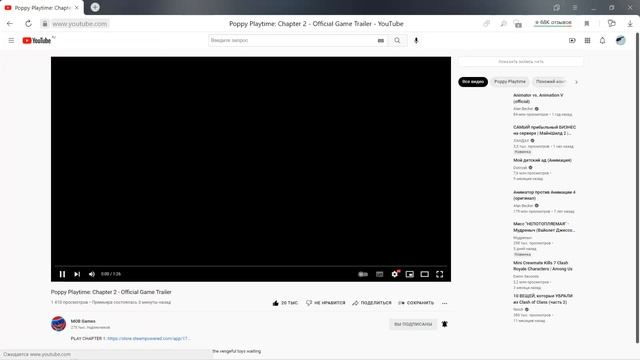Click the screenshot capture icon in address bar
This screenshot has width=640, height=360.
518,24
